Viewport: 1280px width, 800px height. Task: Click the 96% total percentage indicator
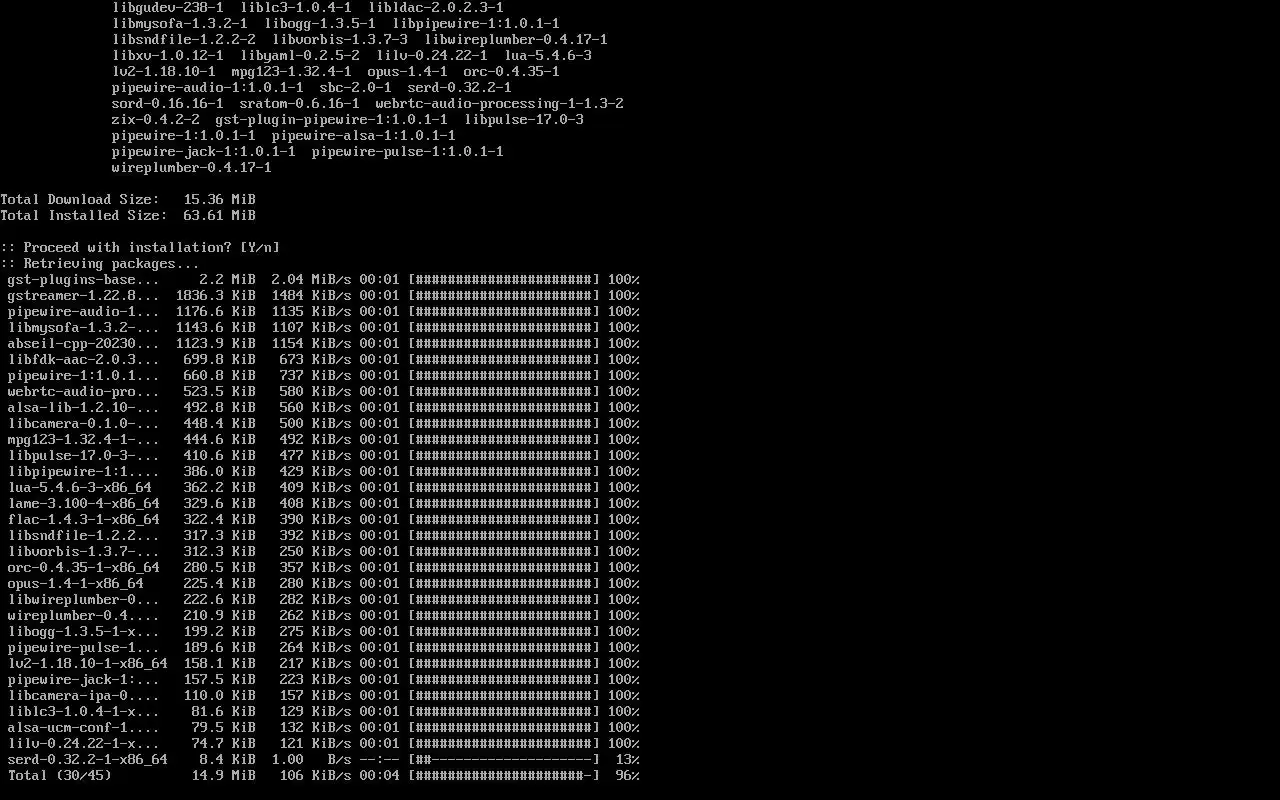(x=624, y=776)
